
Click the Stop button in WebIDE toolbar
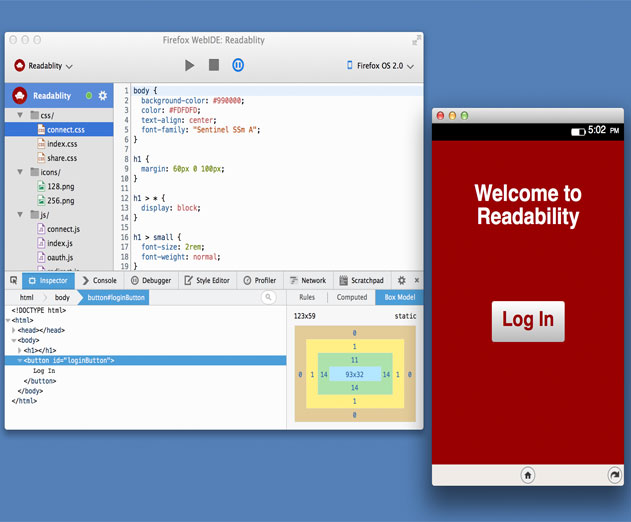pyautogui.click(x=214, y=65)
